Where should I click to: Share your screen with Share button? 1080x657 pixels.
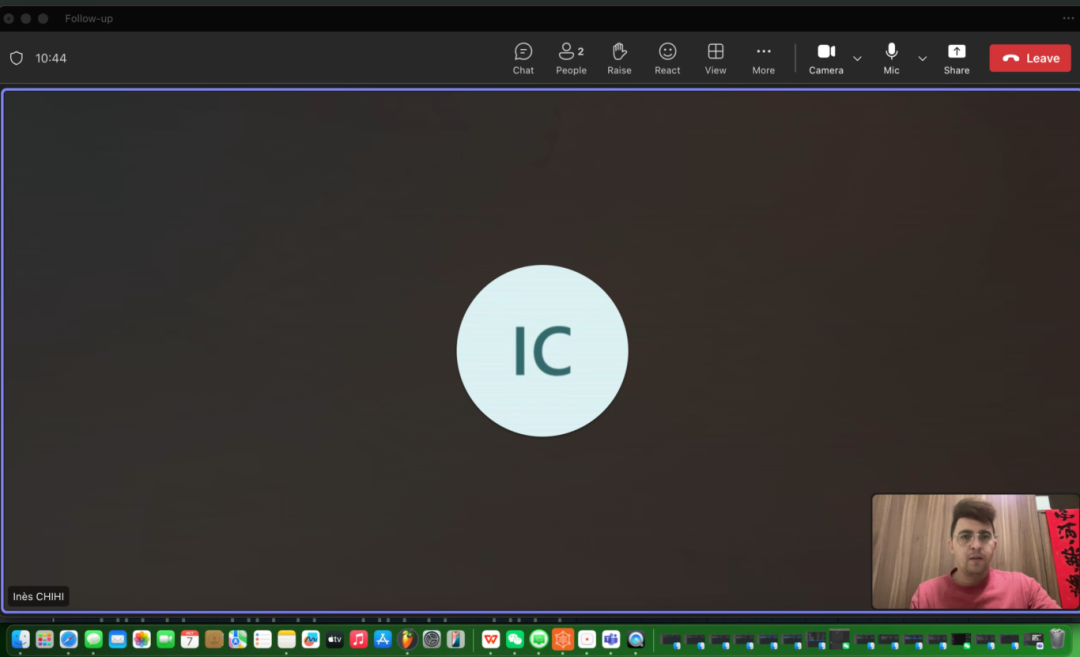956,58
